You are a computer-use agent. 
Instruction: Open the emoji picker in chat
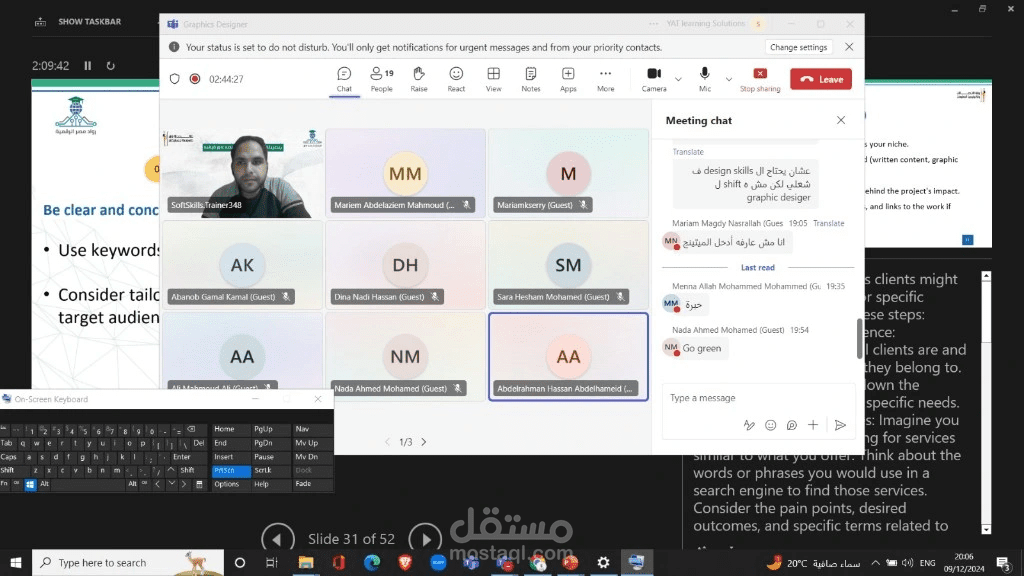[771, 425]
